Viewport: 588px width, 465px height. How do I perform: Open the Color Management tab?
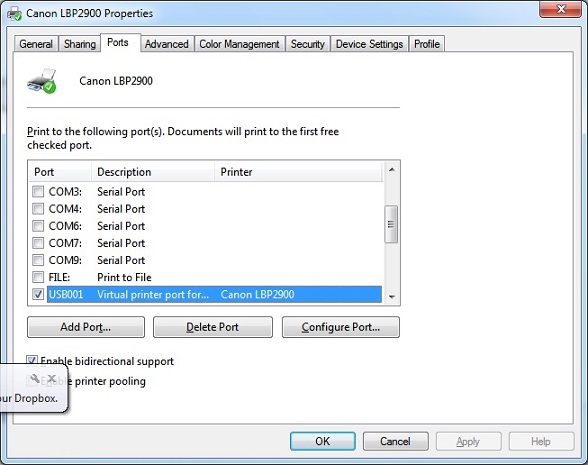[239, 44]
